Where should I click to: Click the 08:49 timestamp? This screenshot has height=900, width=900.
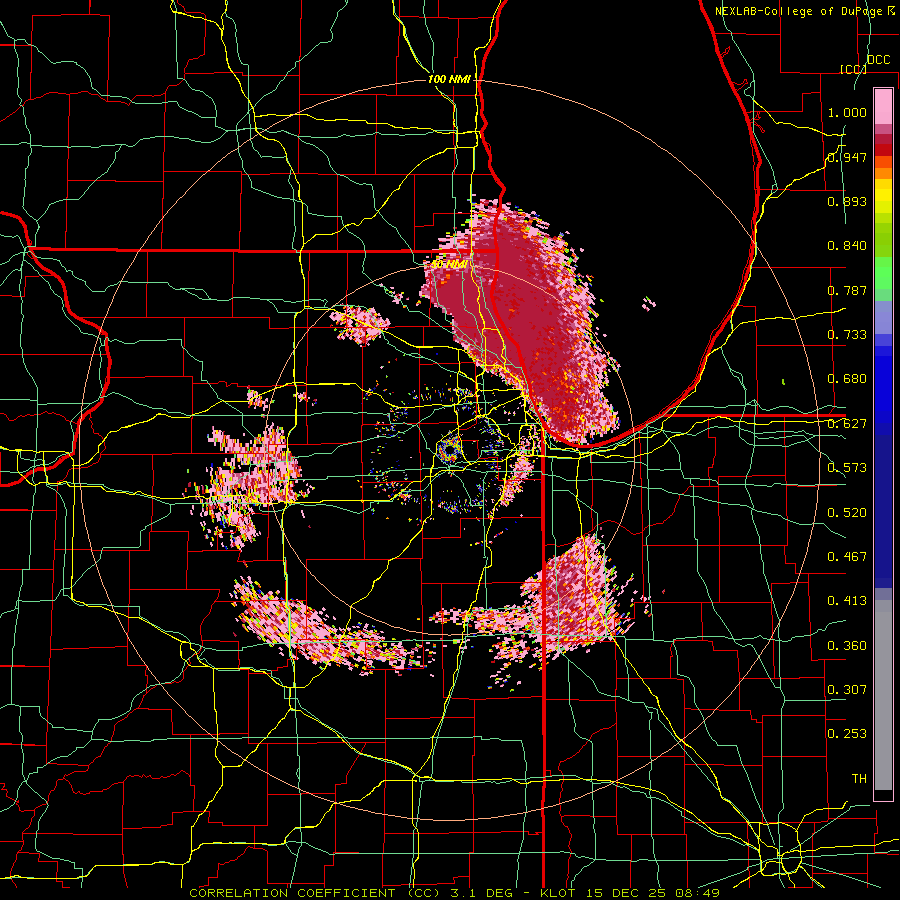coord(697,893)
